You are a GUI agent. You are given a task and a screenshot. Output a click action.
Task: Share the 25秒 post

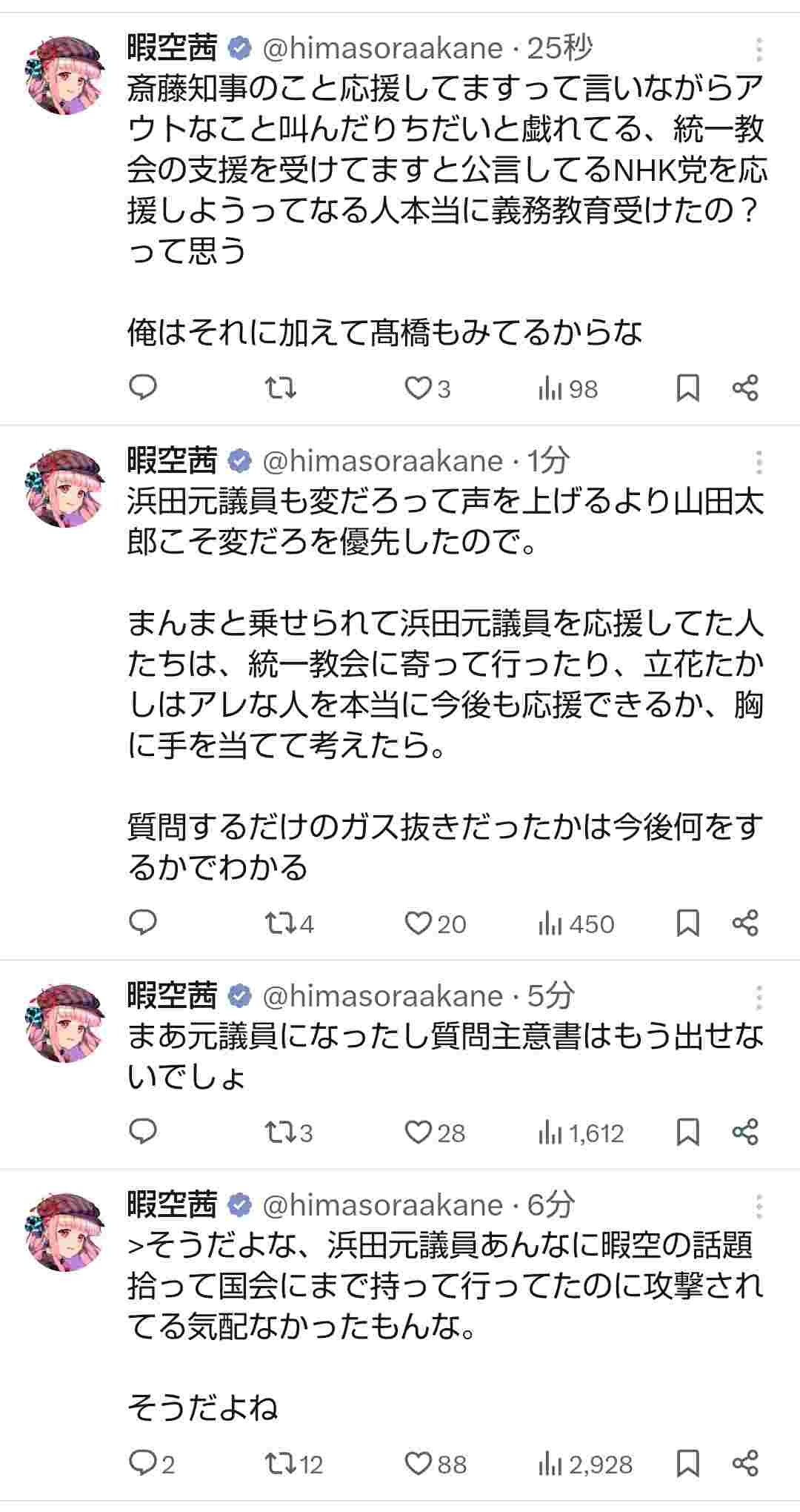point(745,388)
